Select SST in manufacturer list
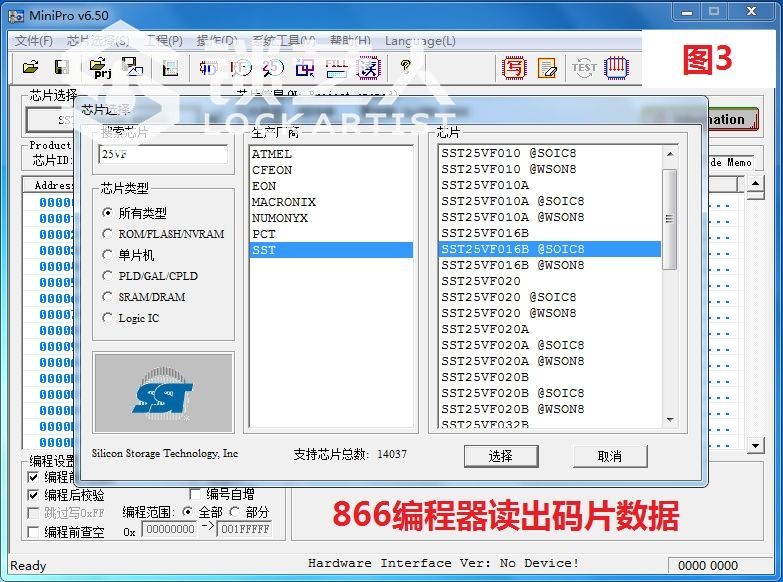The image size is (783, 582). click(331, 250)
